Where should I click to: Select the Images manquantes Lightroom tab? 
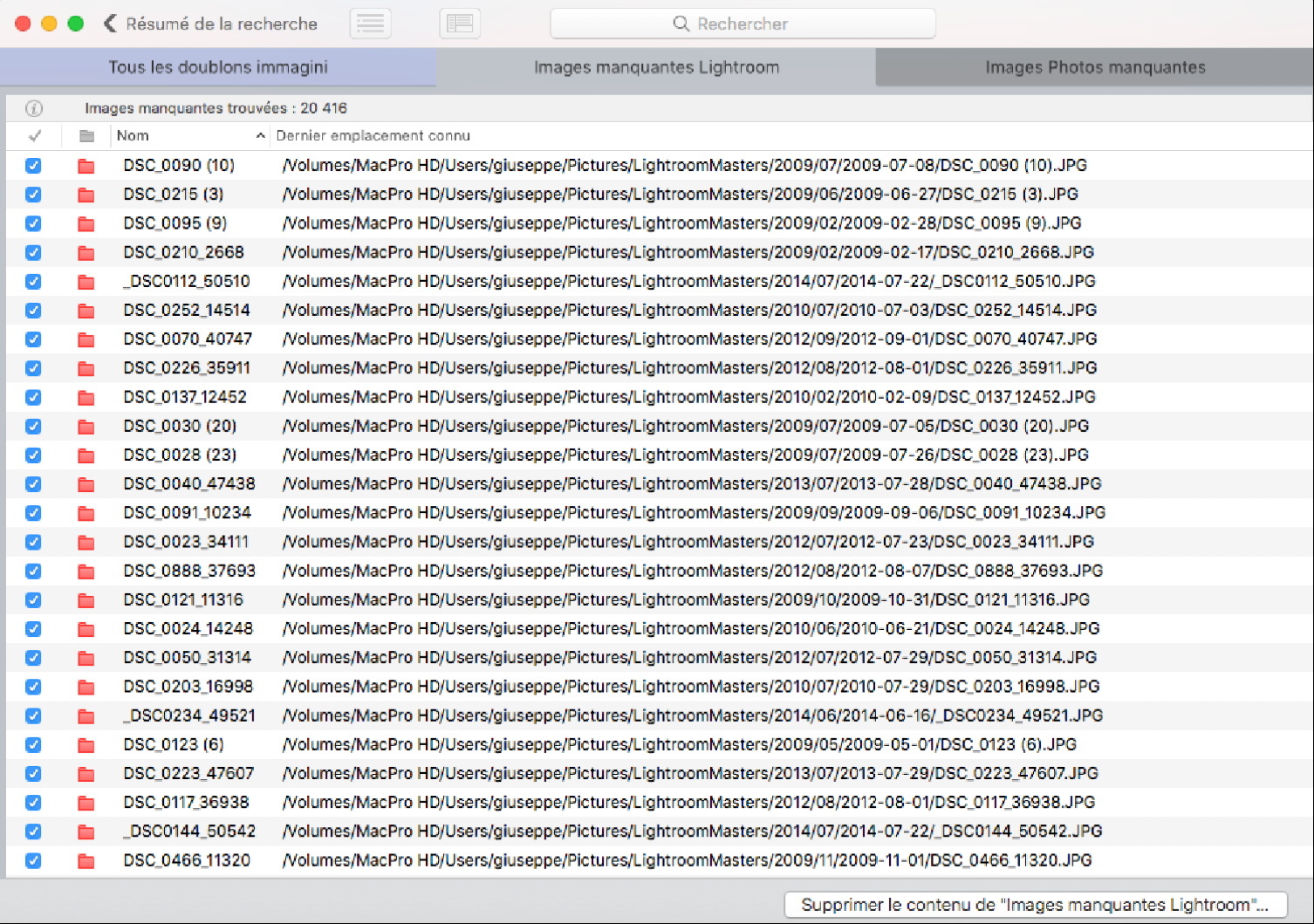[656, 67]
